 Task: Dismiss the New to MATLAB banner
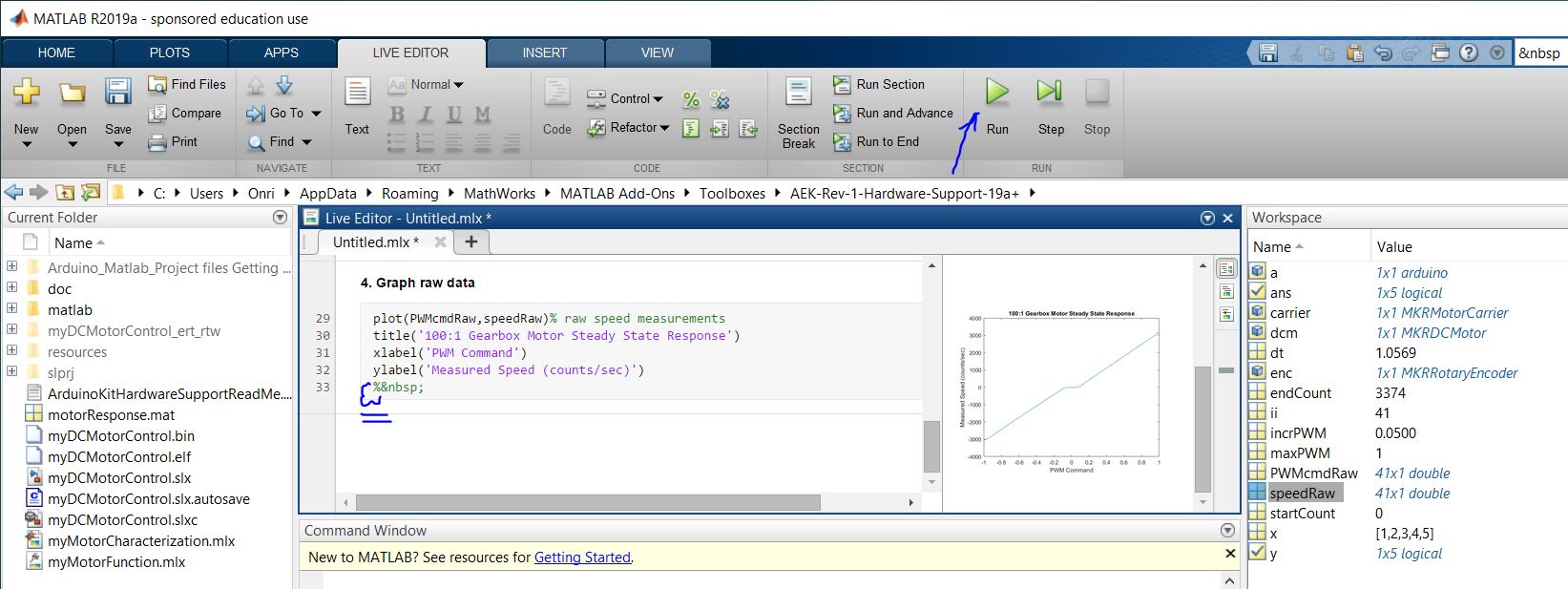1230,554
